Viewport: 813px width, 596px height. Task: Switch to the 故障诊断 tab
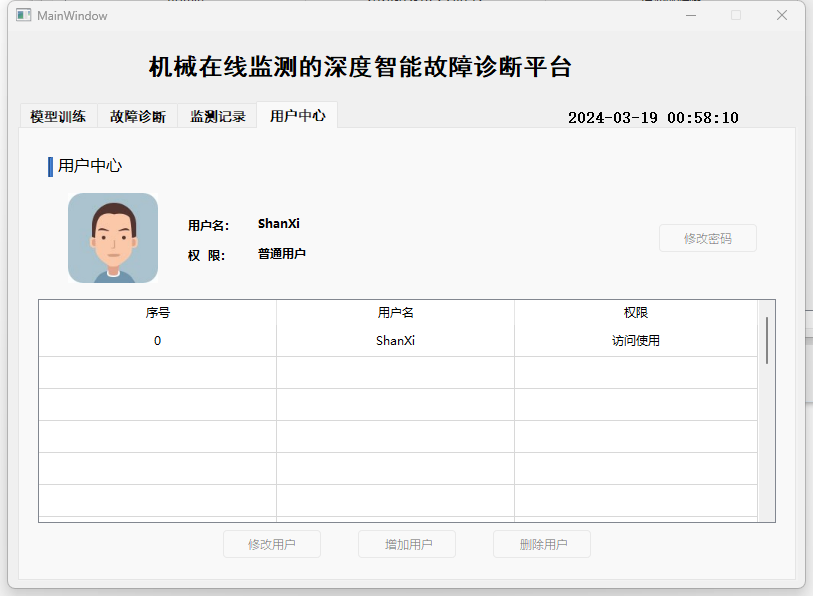tap(138, 116)
